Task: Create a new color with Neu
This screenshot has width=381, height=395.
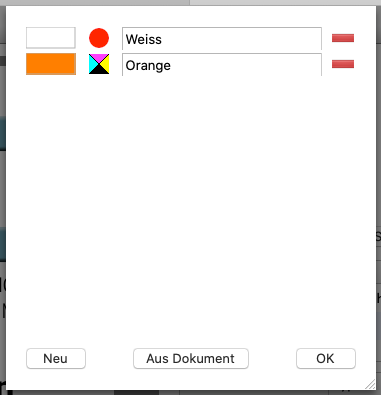Action: [56, 359]
